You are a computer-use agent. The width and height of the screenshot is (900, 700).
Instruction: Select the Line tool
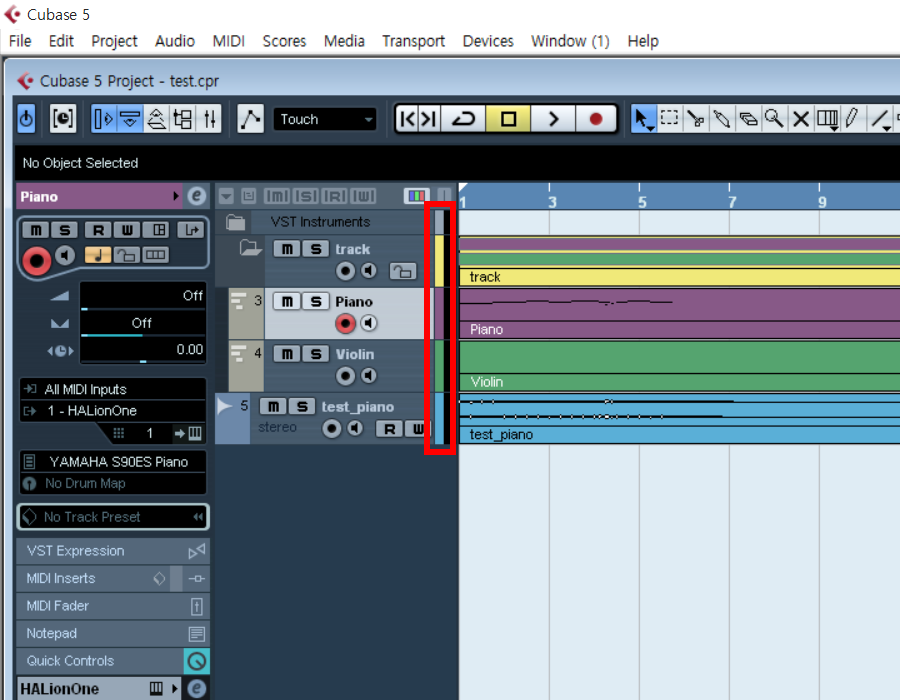pyautogui.click(x=881, y=119)
